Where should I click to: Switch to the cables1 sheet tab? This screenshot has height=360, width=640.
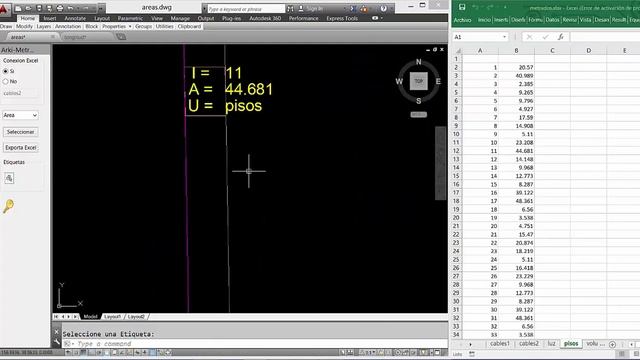click(500, 344)
